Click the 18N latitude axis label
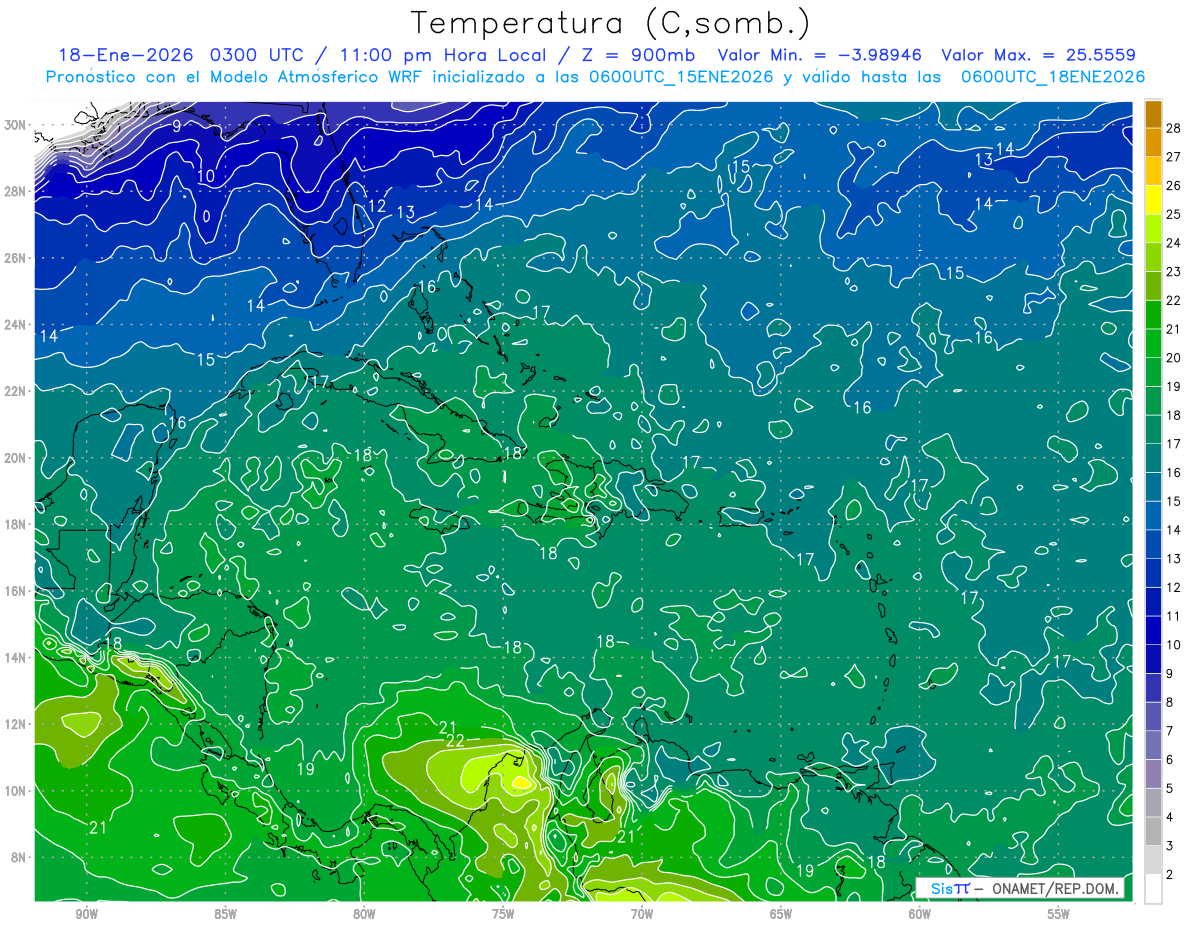Viewport: 1200px width, 927px height. (x=17, y=524)
